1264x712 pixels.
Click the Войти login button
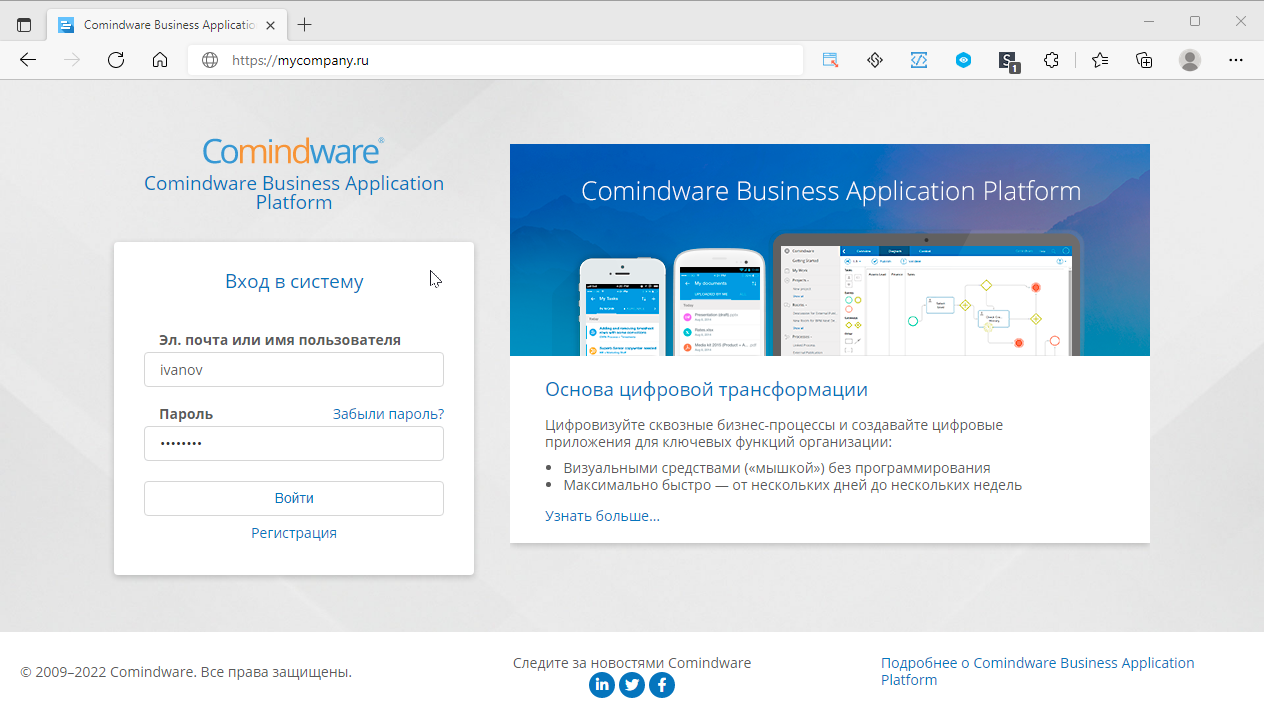294,498
